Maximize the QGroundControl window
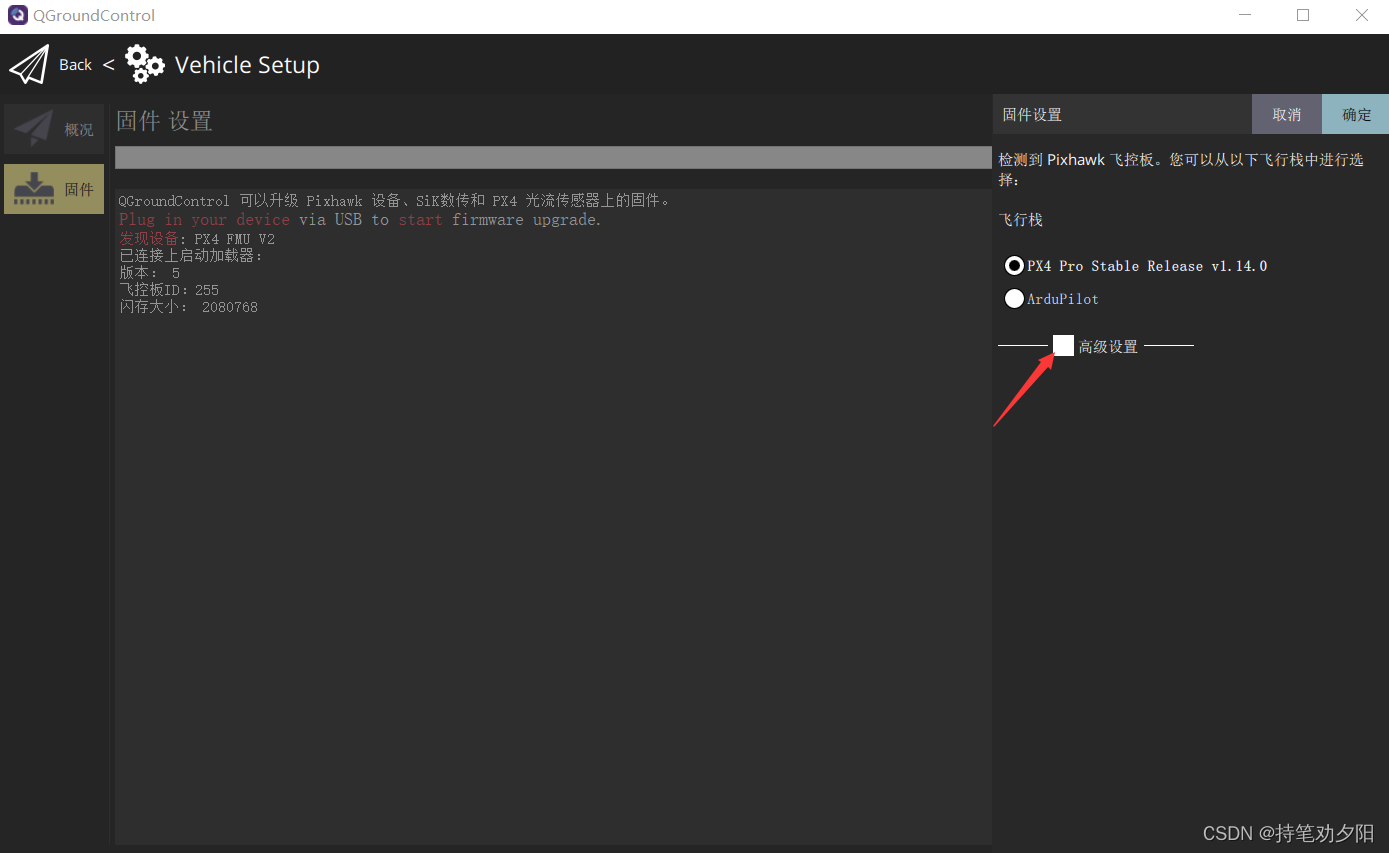 [x=1303, y=15]
